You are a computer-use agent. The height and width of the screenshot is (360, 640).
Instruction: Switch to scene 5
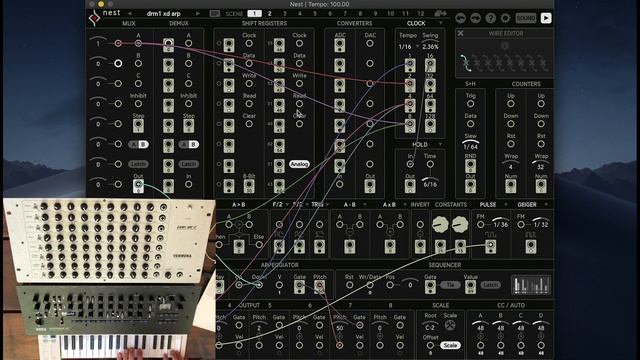(x=315, y=13)
